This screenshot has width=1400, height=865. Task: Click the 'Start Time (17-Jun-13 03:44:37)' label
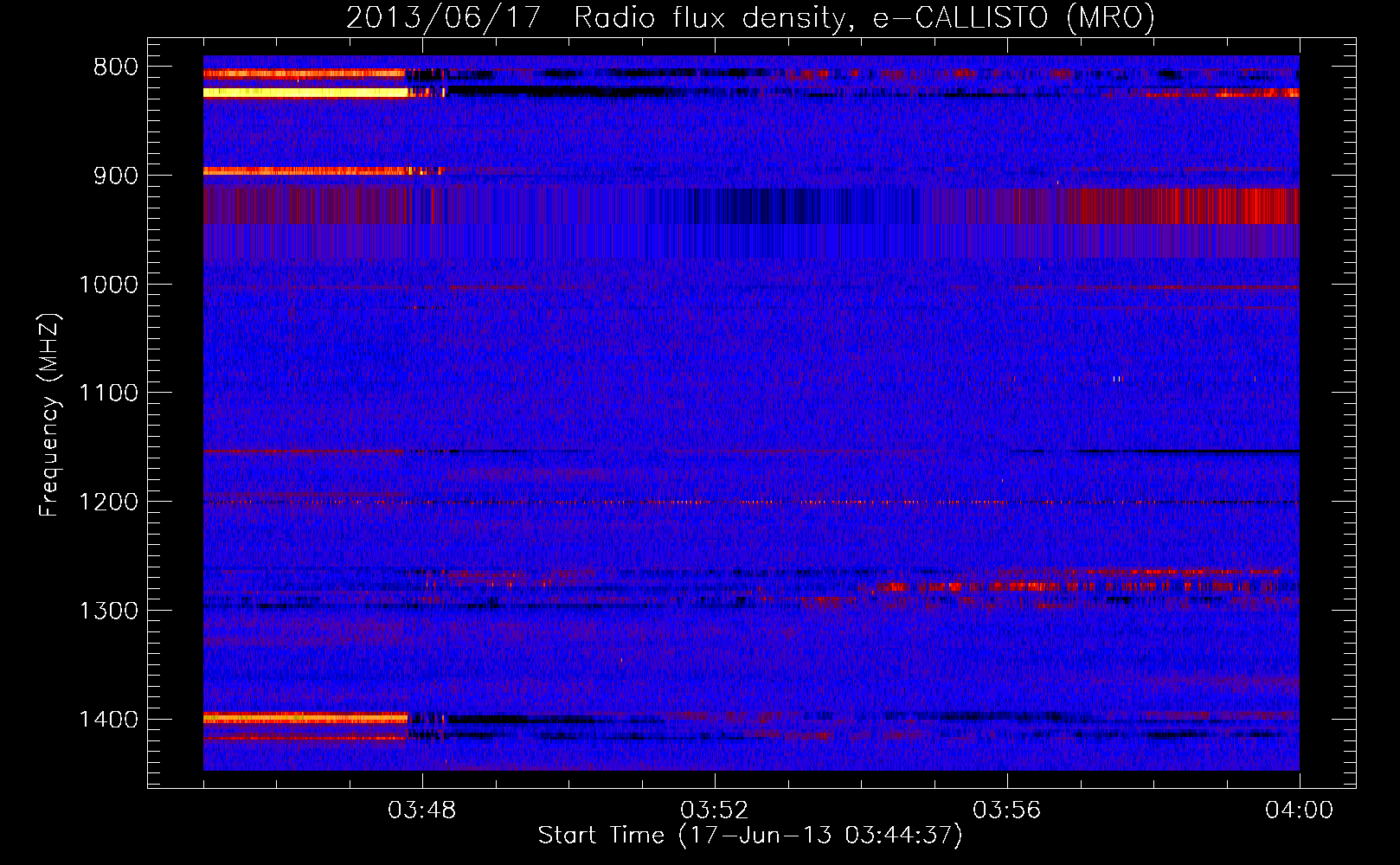point(750,836)
